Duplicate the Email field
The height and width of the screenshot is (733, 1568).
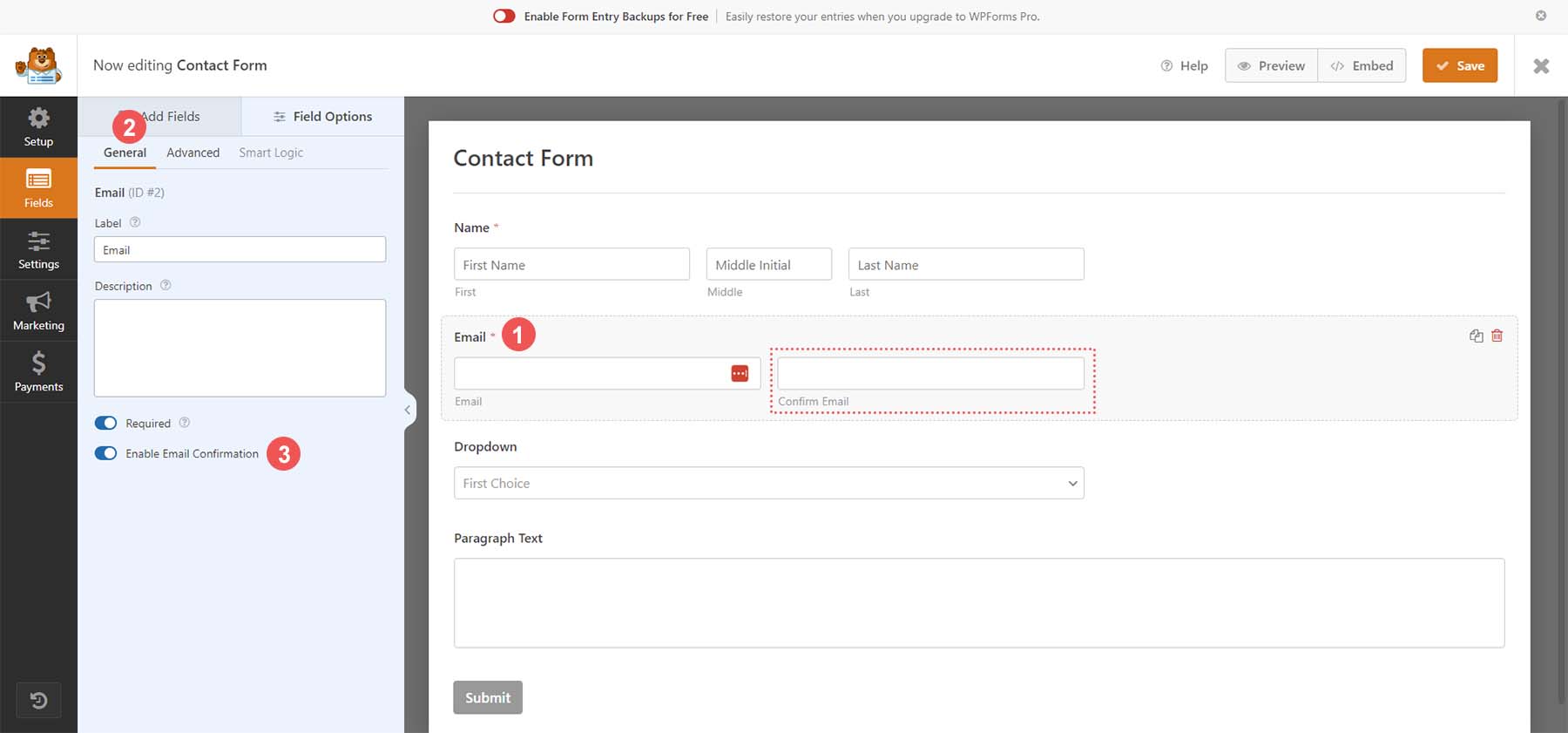1476,336
